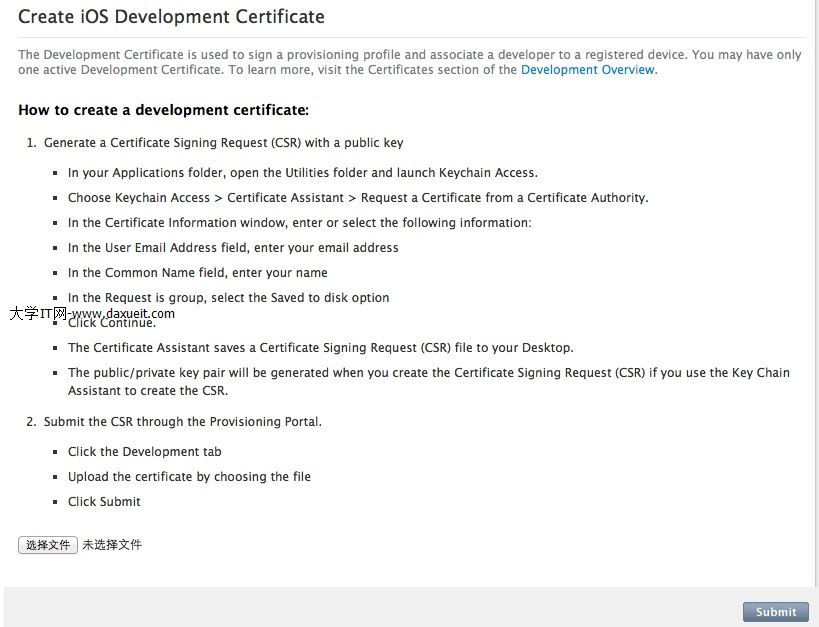Click the Saved to disk option instruction

click(228, 297)
